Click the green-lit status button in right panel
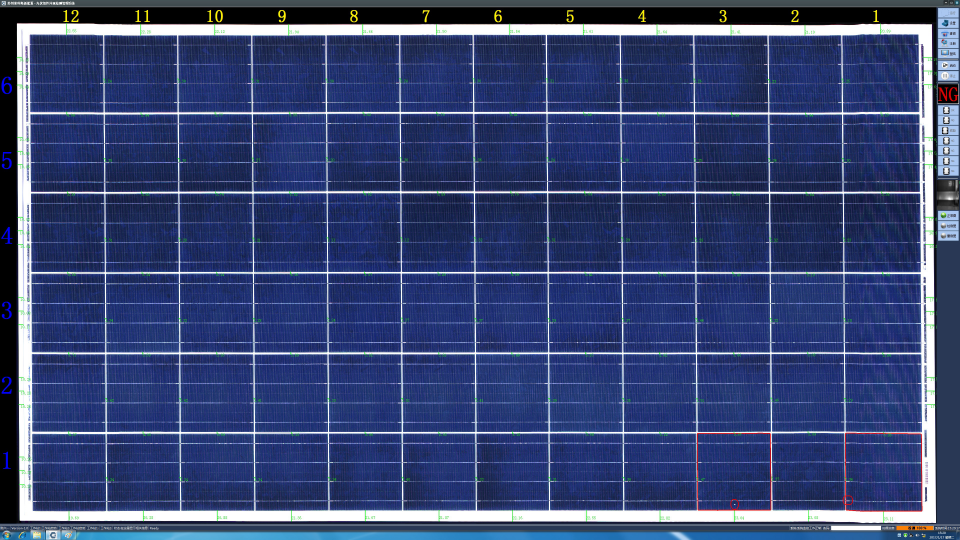Image resolution: width=960 pixels, height=540 pixels. coord(946,216)
